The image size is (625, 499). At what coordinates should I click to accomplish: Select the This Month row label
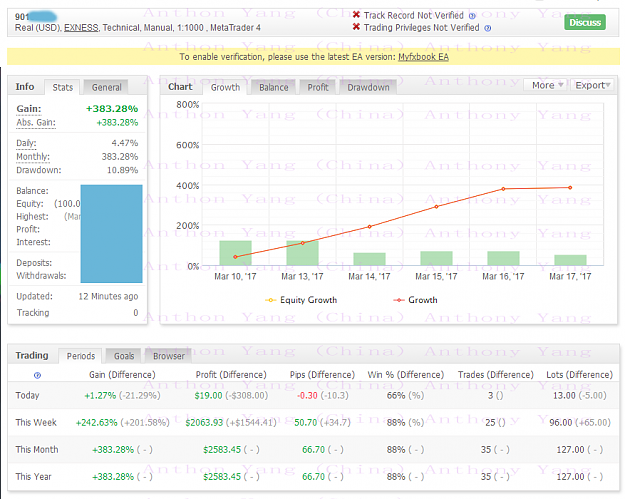[37, 450]
